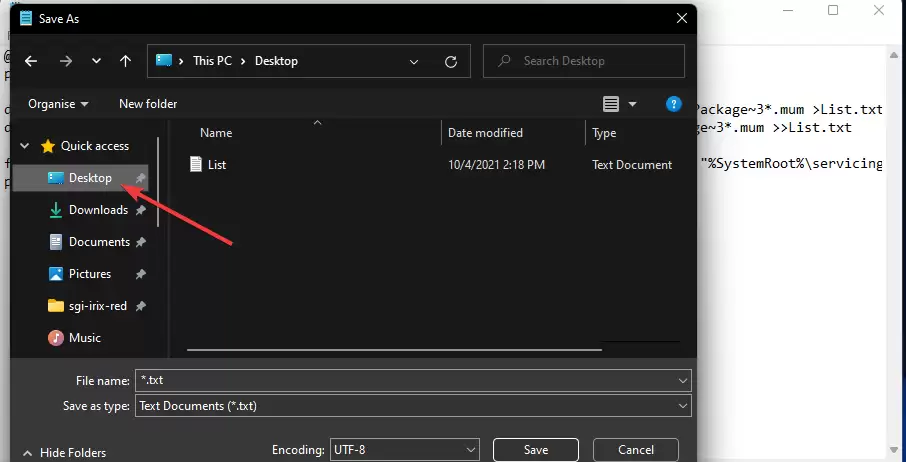Click pin icon beside Documents
The image size is (906, 462).
pos(140,243)
